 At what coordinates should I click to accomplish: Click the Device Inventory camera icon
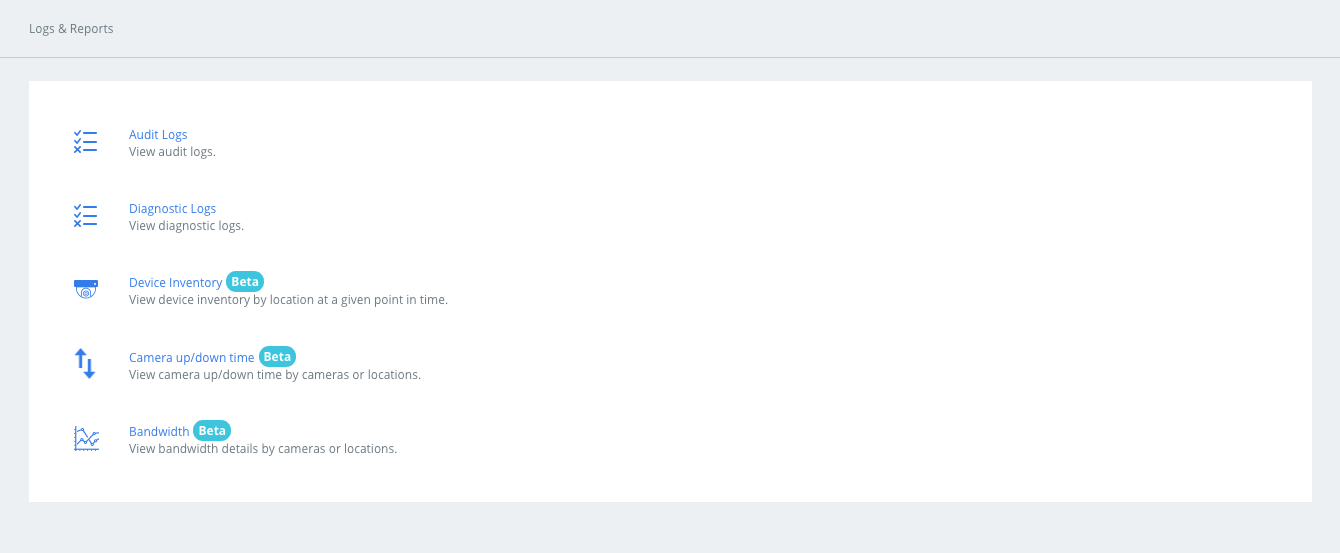86,290
